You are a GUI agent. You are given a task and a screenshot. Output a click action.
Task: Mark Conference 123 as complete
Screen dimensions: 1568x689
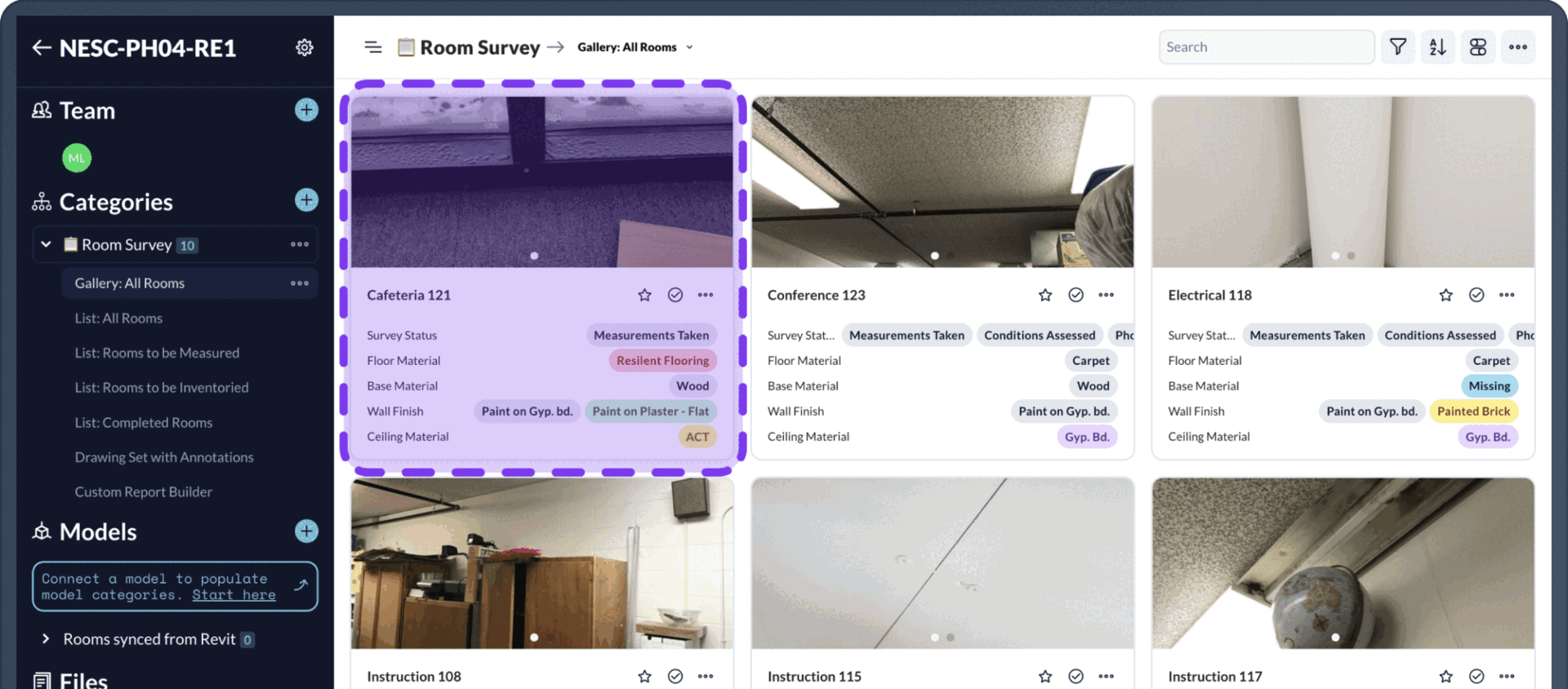tap(1076, 295)
